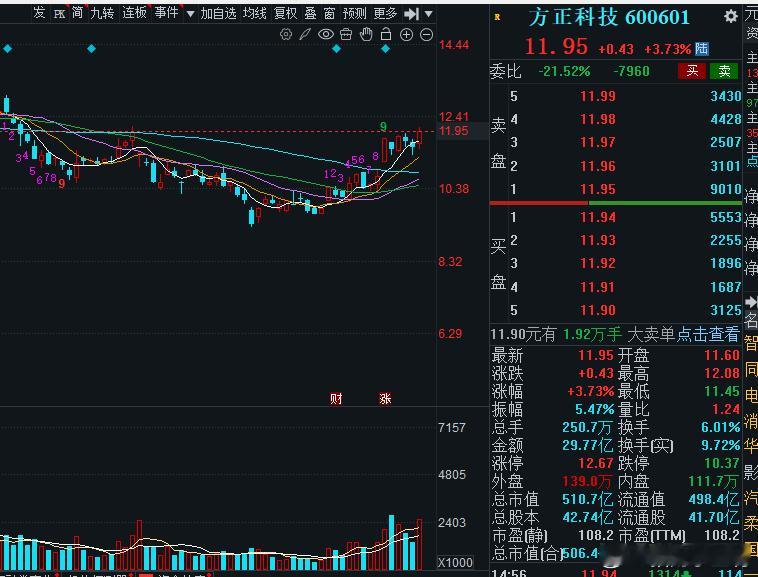
Task: Click the diamond marker above the 财 label
Action: point(336,49)
